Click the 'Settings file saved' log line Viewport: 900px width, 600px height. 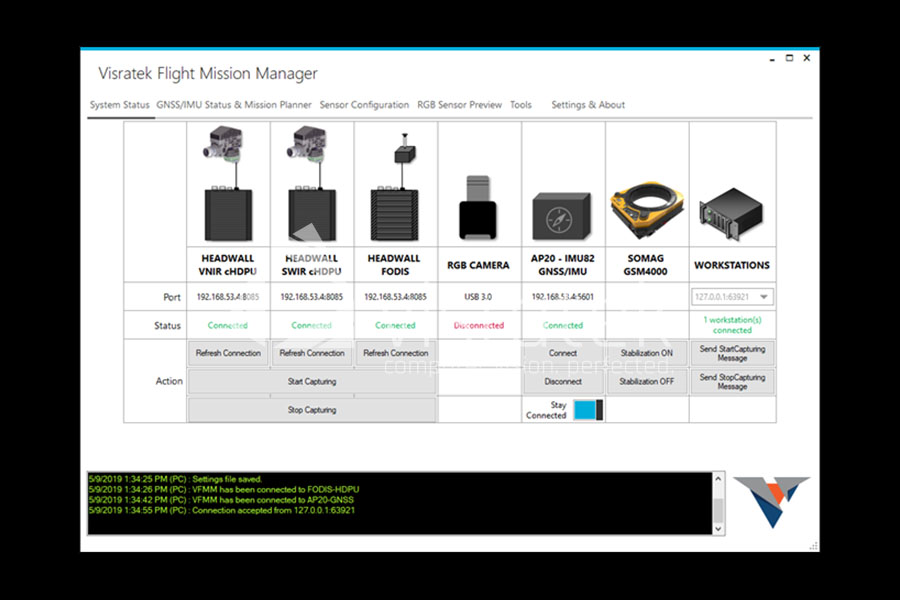(175, 479)
